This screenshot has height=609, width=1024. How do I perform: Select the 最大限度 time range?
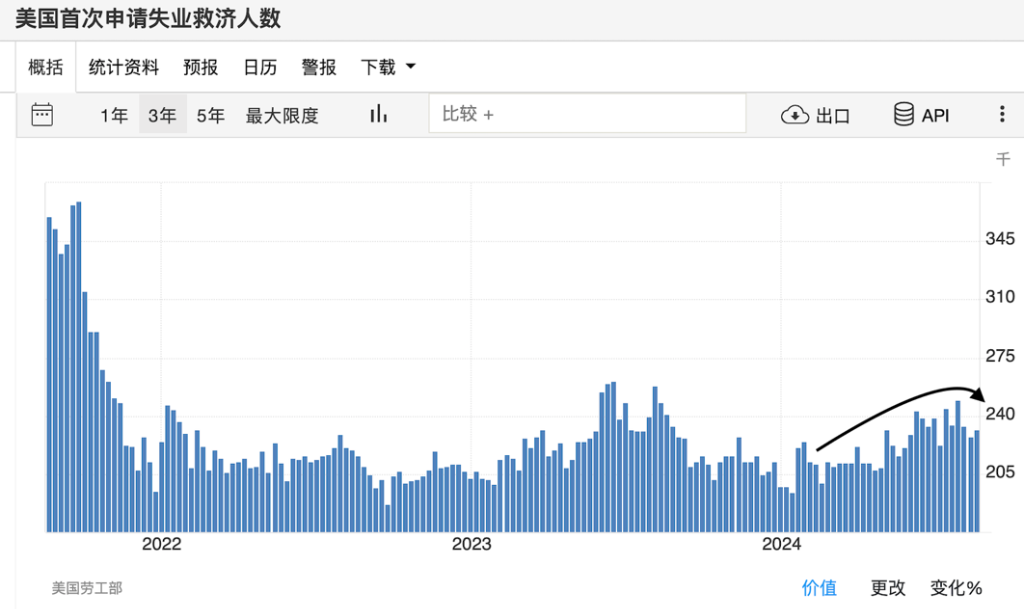[x=282, y=116]
